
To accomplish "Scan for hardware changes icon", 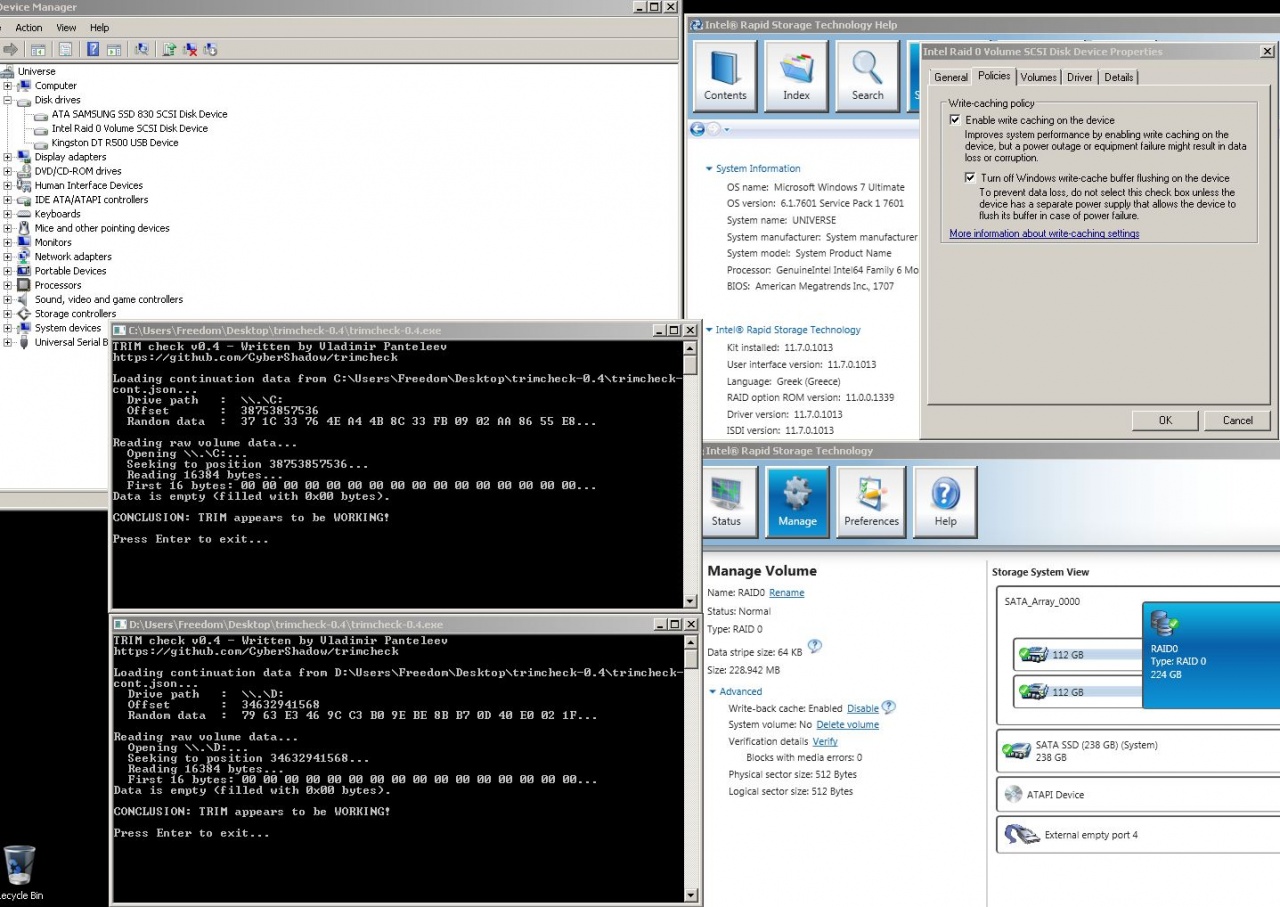I will (141, 49).
